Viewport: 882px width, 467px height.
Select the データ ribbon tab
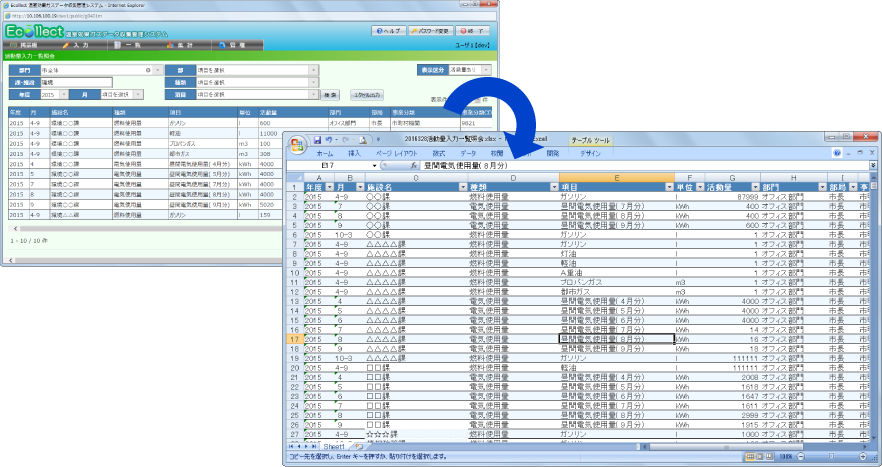coord(468,153)
